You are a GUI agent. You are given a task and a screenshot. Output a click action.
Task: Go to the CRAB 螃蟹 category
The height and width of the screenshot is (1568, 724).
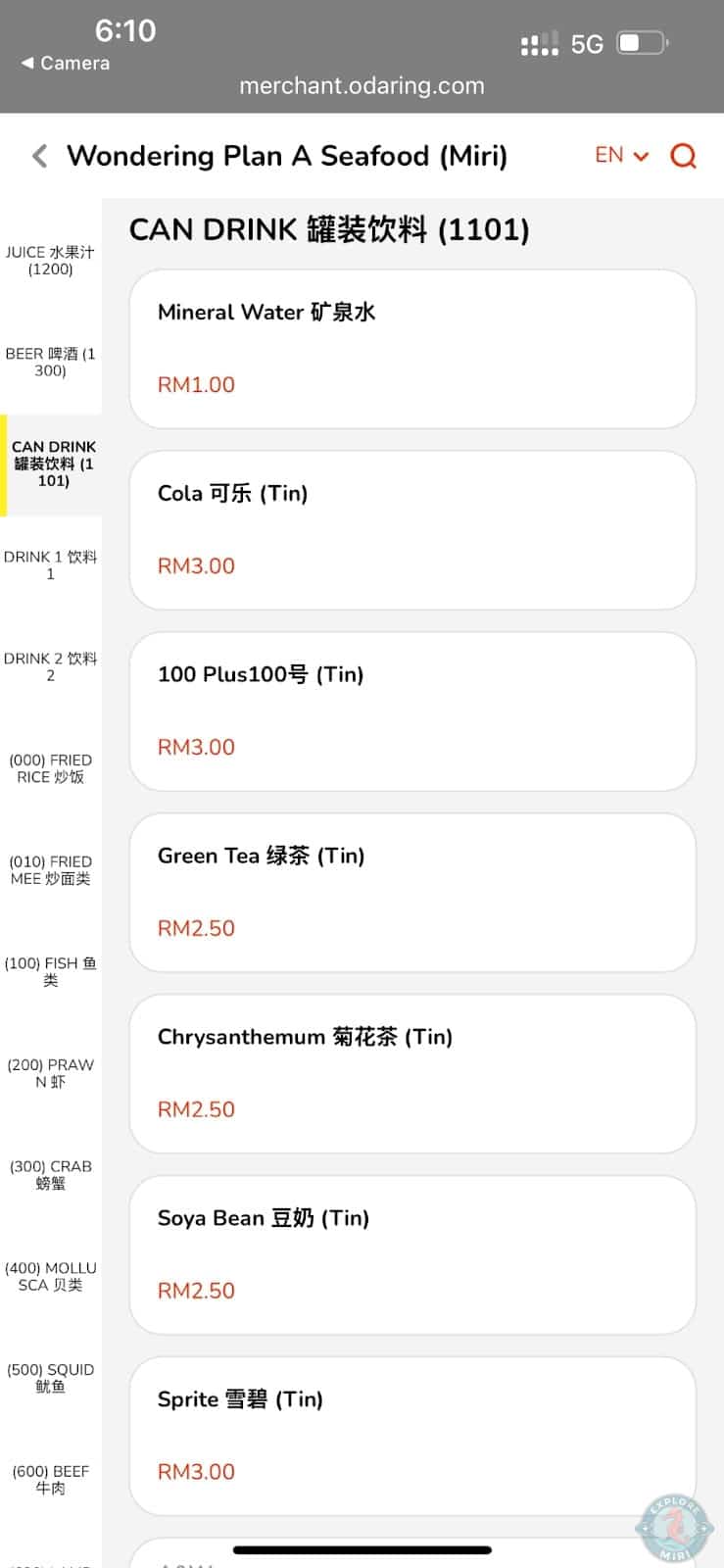click(x=50, y=1174)
